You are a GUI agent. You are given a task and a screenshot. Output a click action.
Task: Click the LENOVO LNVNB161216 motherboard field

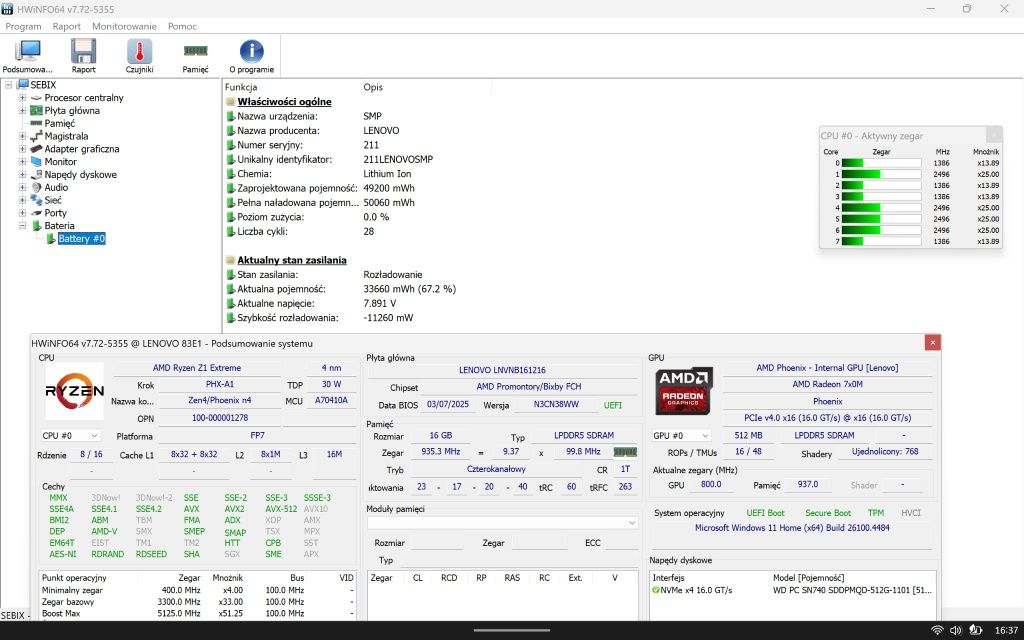[x=502, y=370]
